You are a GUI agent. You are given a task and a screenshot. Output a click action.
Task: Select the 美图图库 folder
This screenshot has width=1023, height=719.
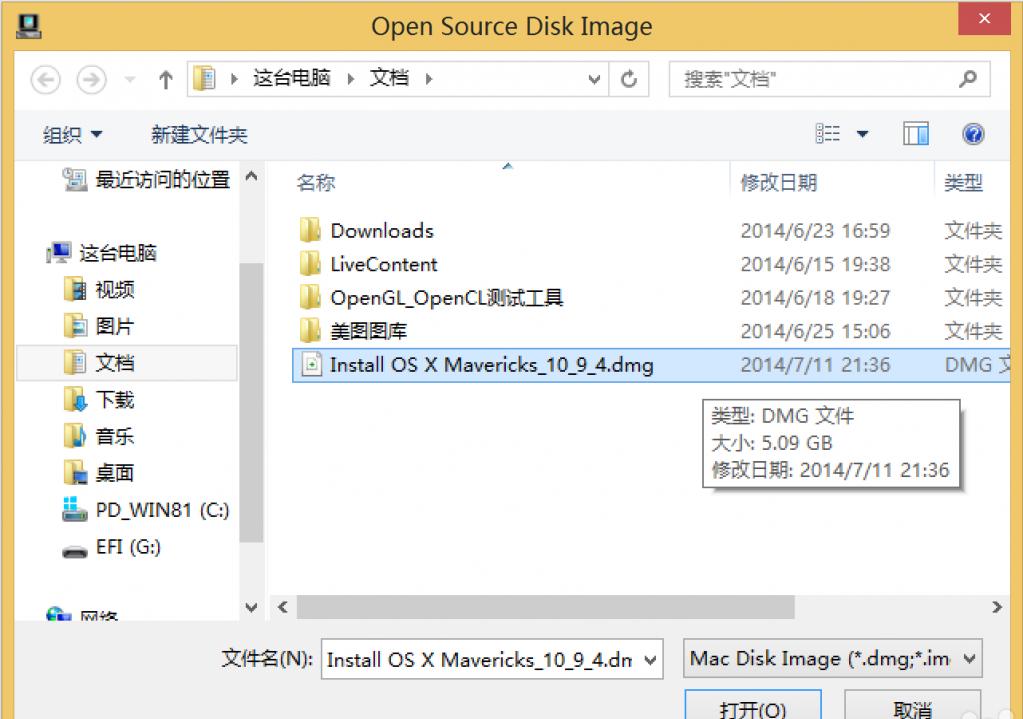pyautogui.click(x=369, y=331)
